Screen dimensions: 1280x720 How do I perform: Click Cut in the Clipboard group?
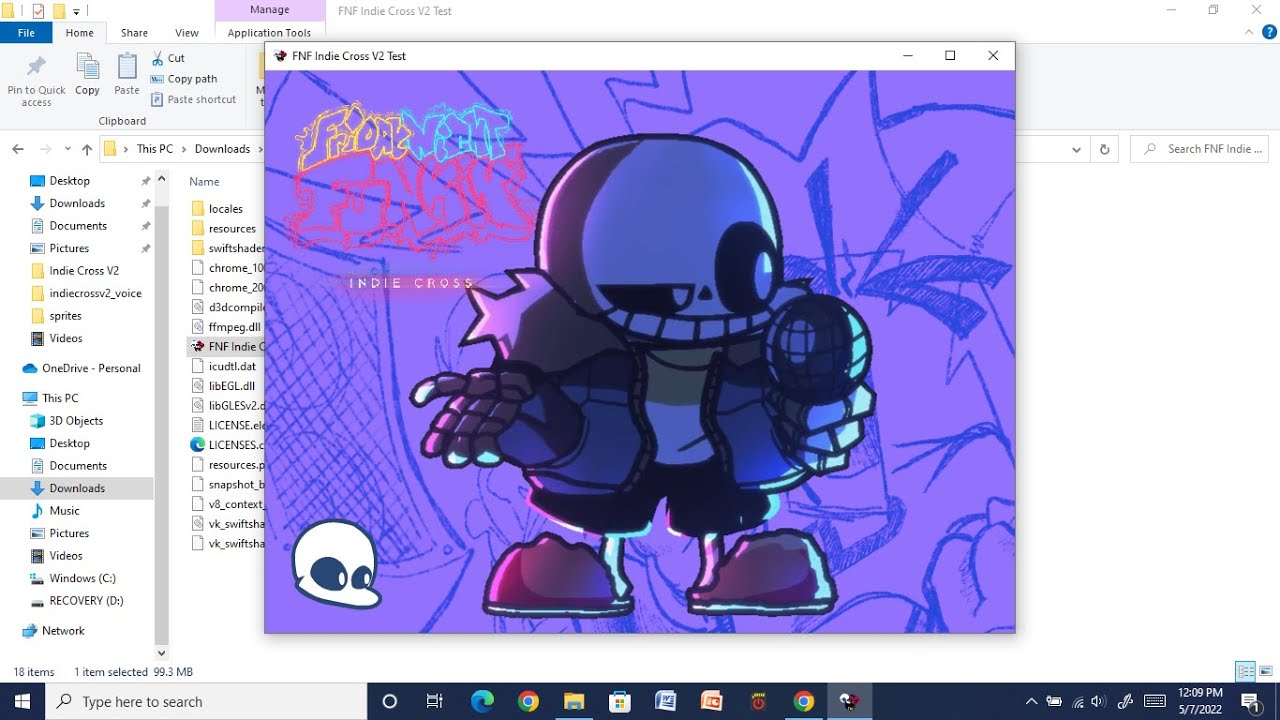[168, 58]
